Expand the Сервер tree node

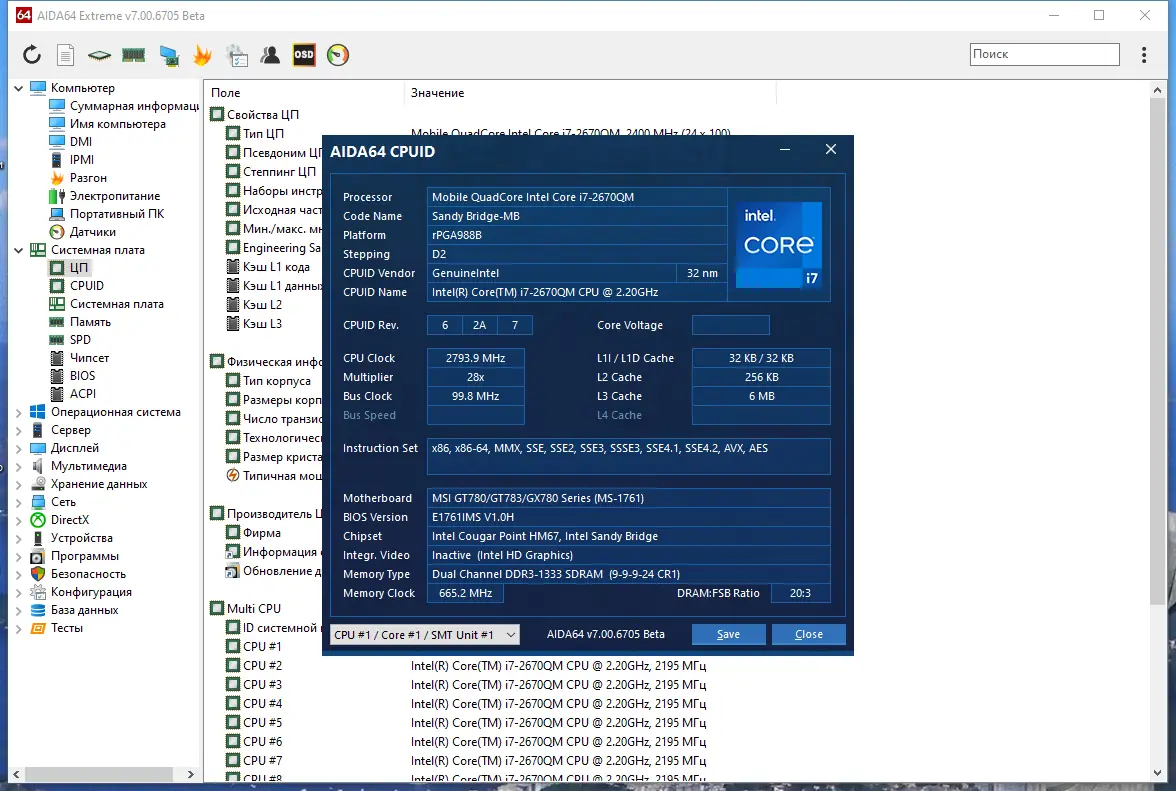point(19,430)
